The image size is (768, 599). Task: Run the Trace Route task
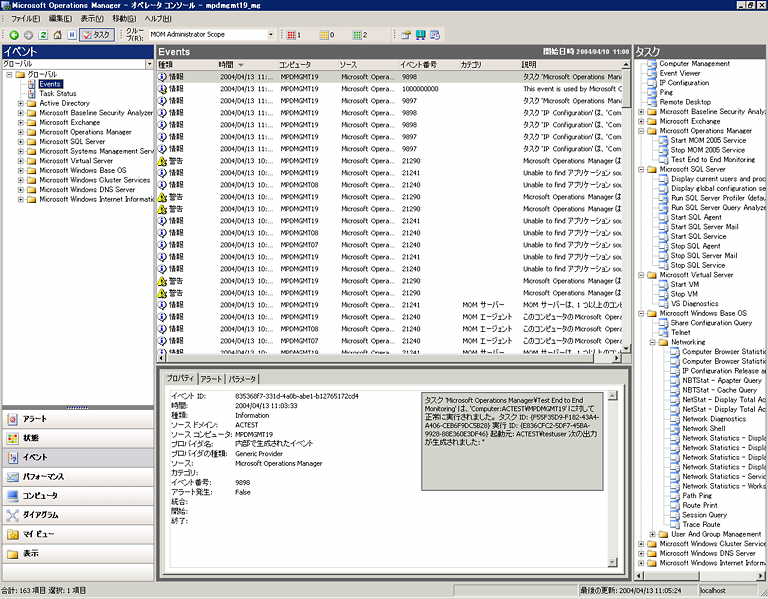click(701, 525)
